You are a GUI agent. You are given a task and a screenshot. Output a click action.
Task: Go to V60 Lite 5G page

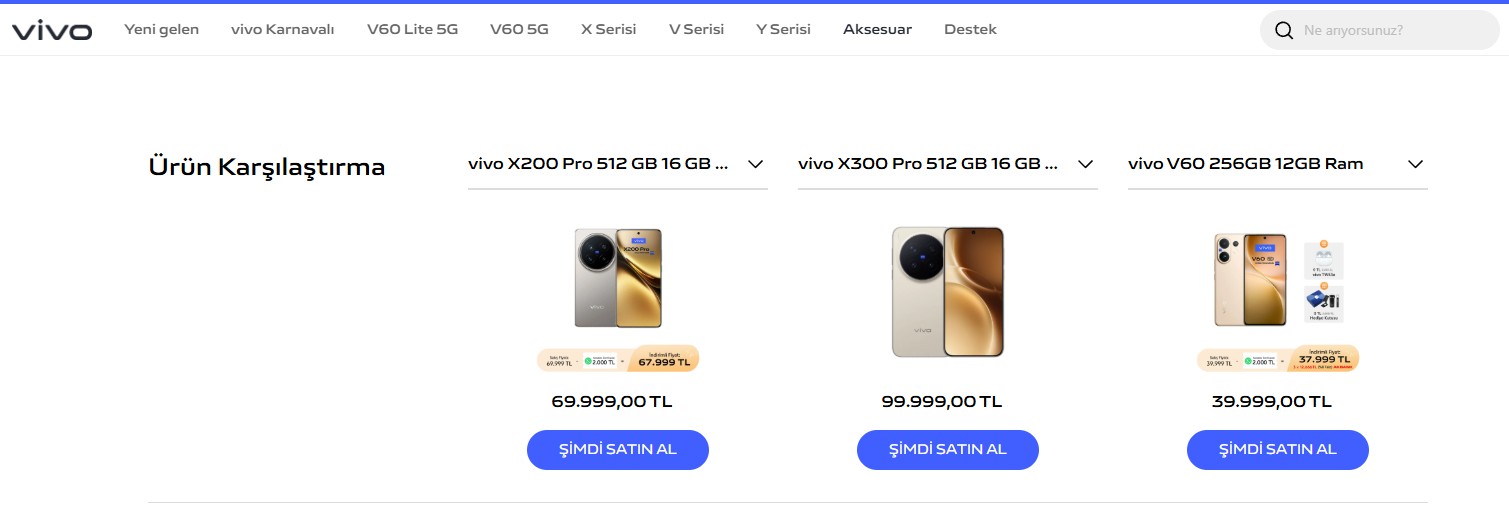pos(412,29)
